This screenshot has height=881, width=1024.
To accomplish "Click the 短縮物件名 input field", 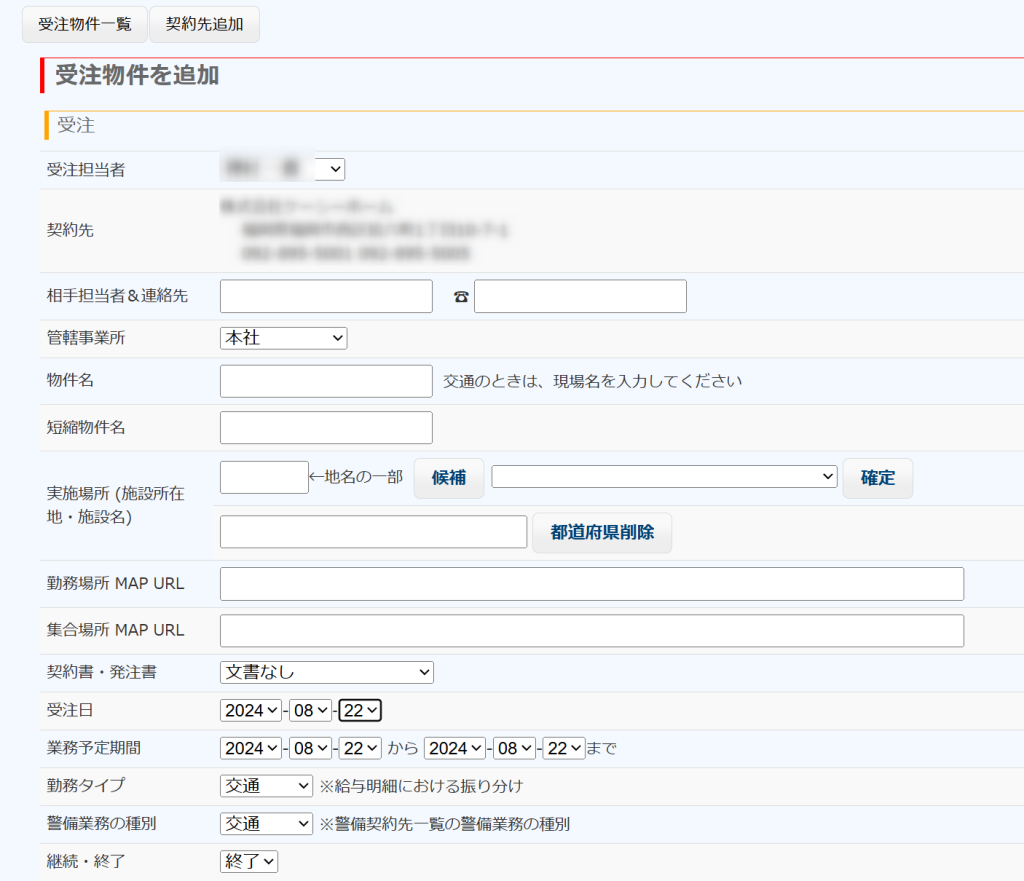I will pyautogui.click(x=326, y=427).
